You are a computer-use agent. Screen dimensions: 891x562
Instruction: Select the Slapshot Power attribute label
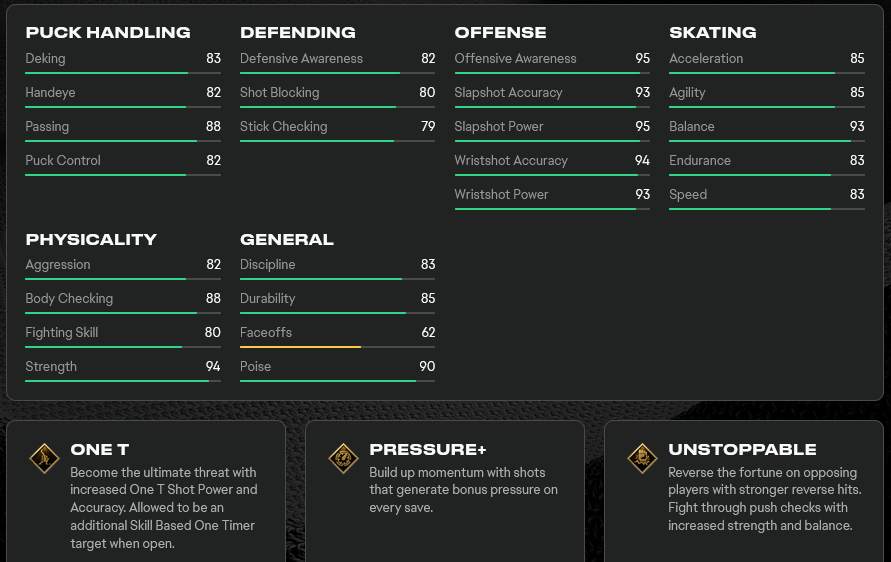(499, 126)
